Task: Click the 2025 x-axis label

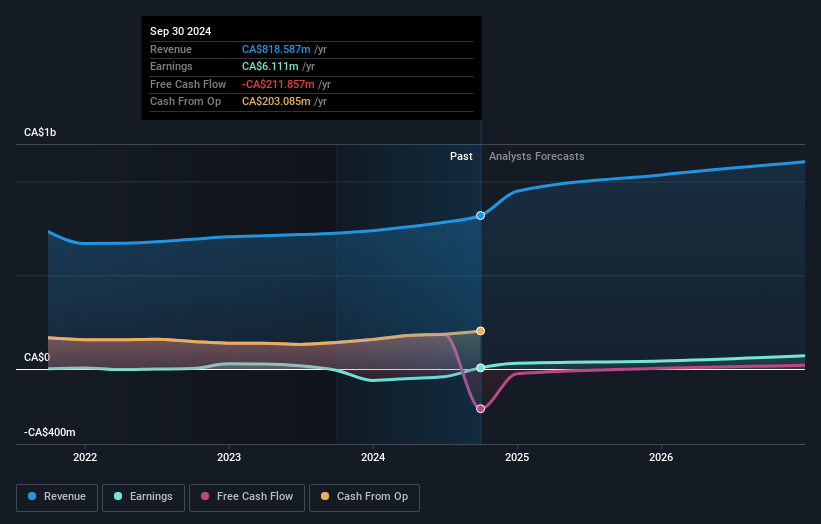Action: click(517, 457)
